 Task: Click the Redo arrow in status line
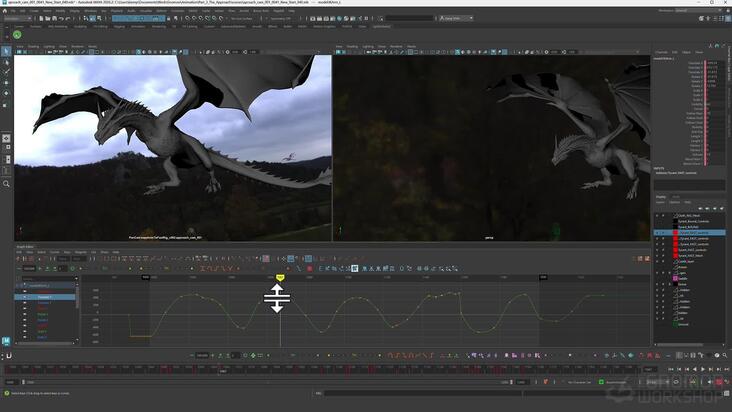(x=68, y=18)
